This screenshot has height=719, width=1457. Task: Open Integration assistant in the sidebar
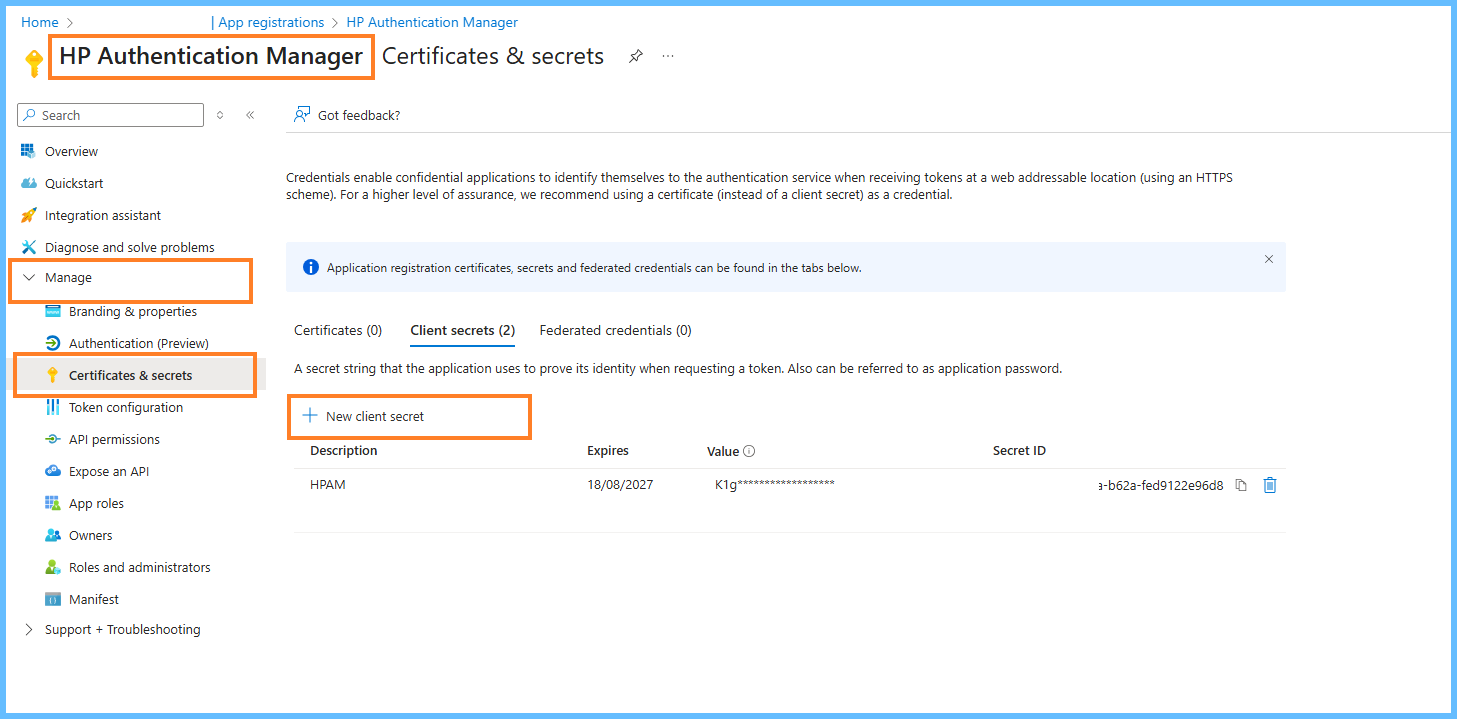point(103,215)
